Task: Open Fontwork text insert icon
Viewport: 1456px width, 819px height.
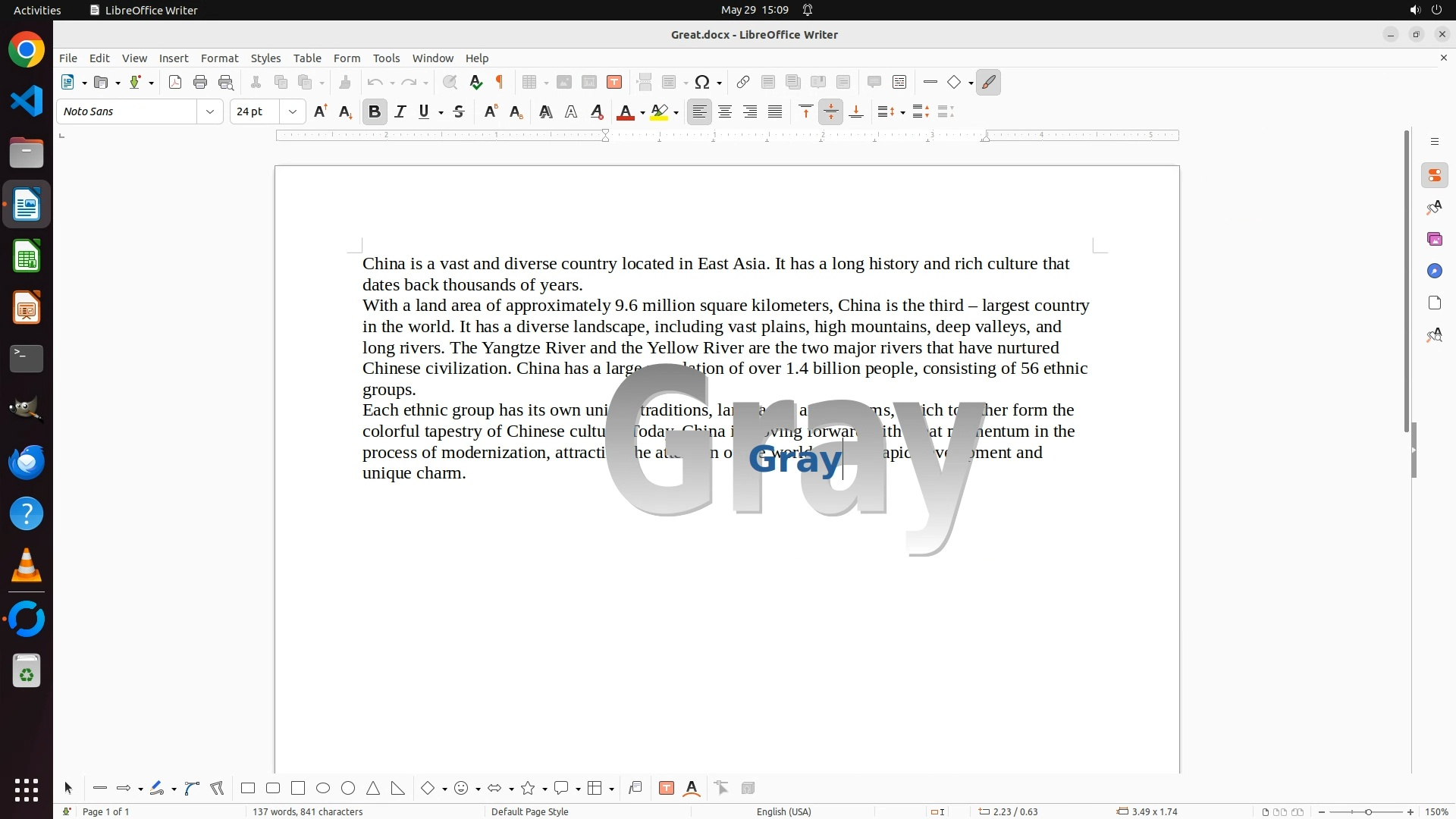Action: 692,788
